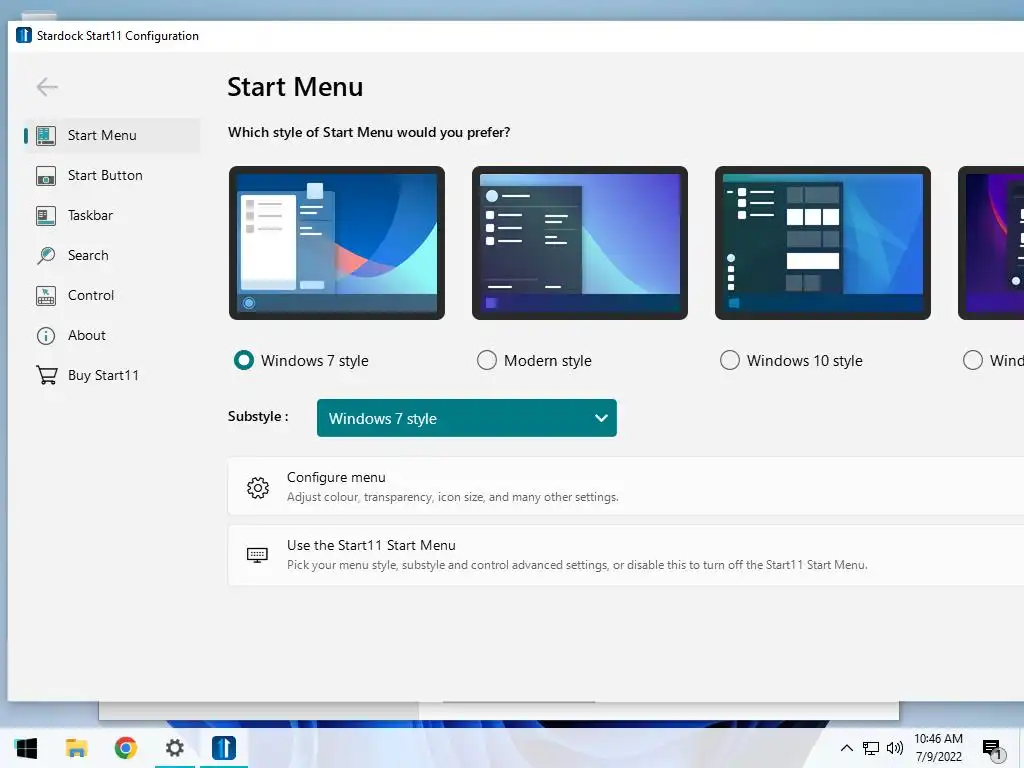Click the Windows 10 style preview thumbnail
The height and width of the screenshot is (768, 1024).
click(x=823, y=243)
